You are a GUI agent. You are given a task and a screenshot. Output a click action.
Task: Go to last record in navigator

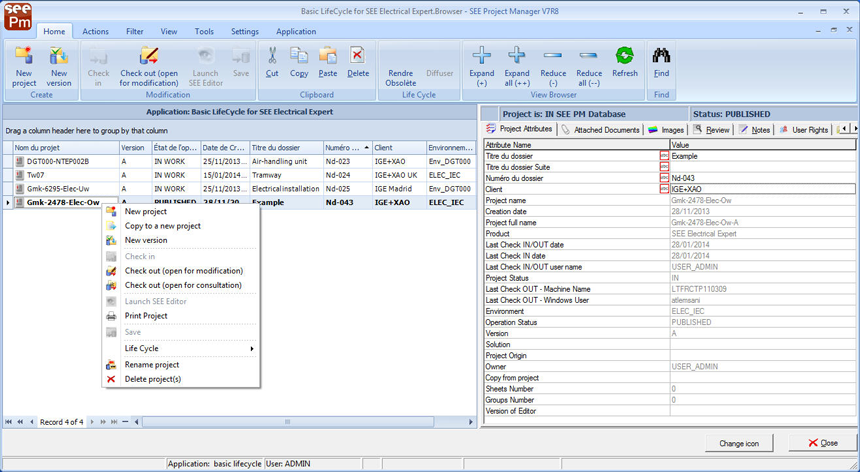point(114,422)
